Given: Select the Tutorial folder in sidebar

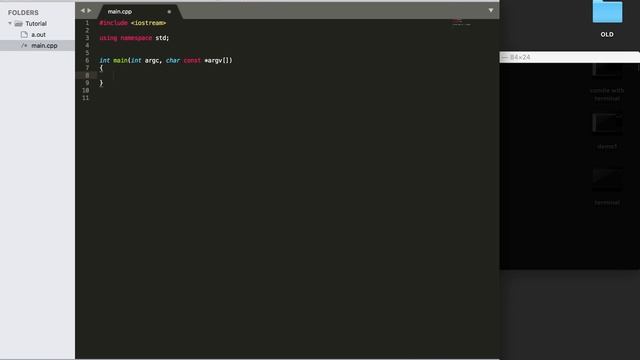Looking at the screenshot, I should [x=36, y=24].
